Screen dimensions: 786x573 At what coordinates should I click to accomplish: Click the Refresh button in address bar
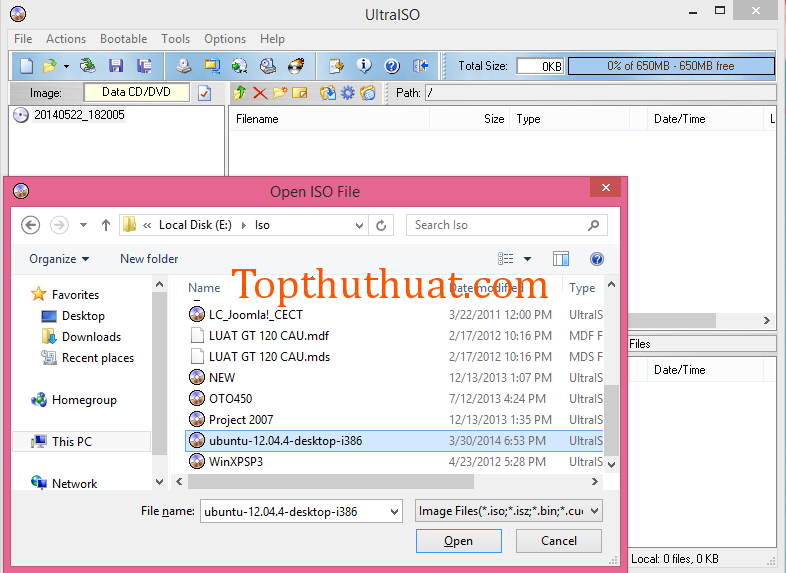381,226
